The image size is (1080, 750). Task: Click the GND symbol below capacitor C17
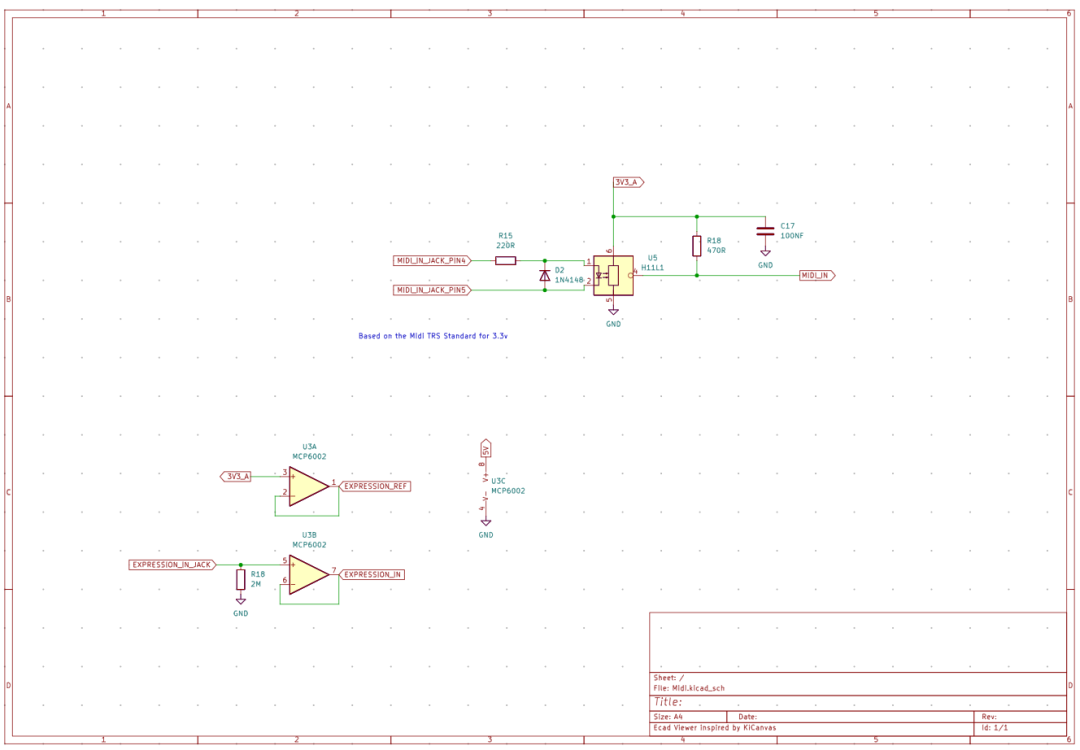click(x=765, y=253)
